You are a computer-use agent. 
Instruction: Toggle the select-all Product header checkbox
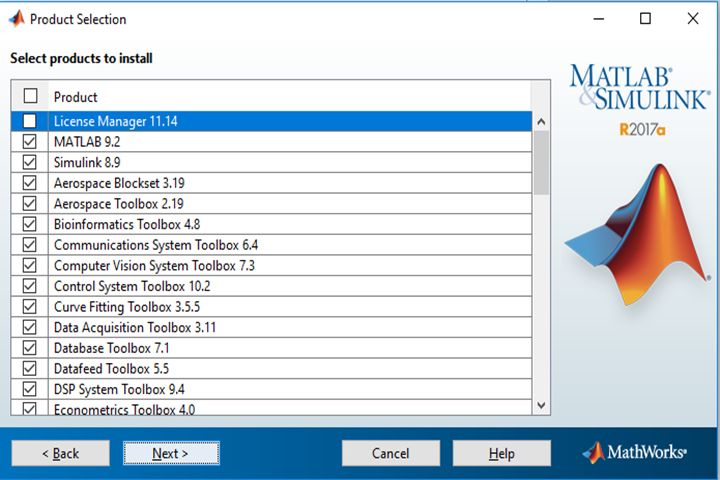[30, 96]
